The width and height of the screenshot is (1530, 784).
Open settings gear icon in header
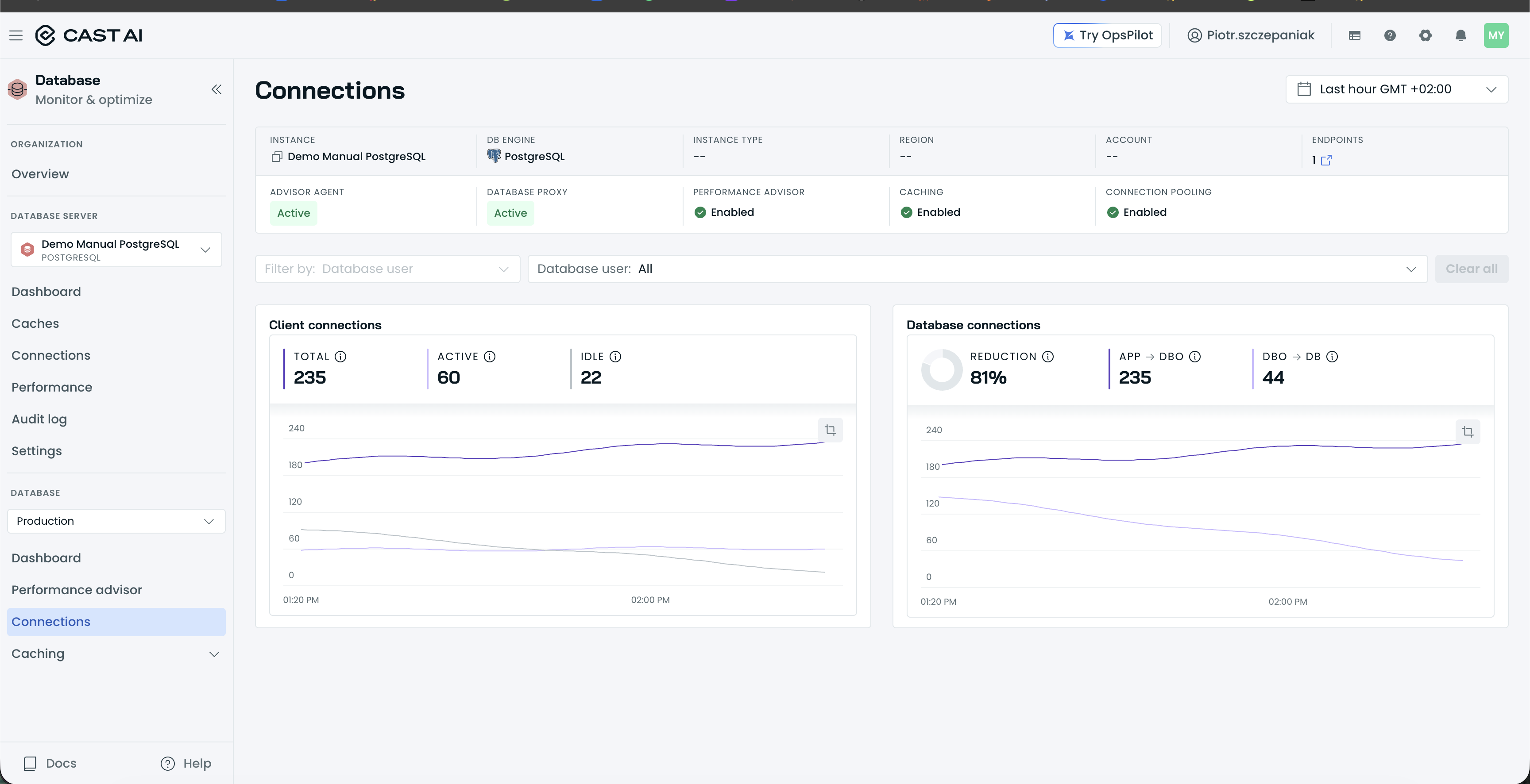pos(1425,35)
